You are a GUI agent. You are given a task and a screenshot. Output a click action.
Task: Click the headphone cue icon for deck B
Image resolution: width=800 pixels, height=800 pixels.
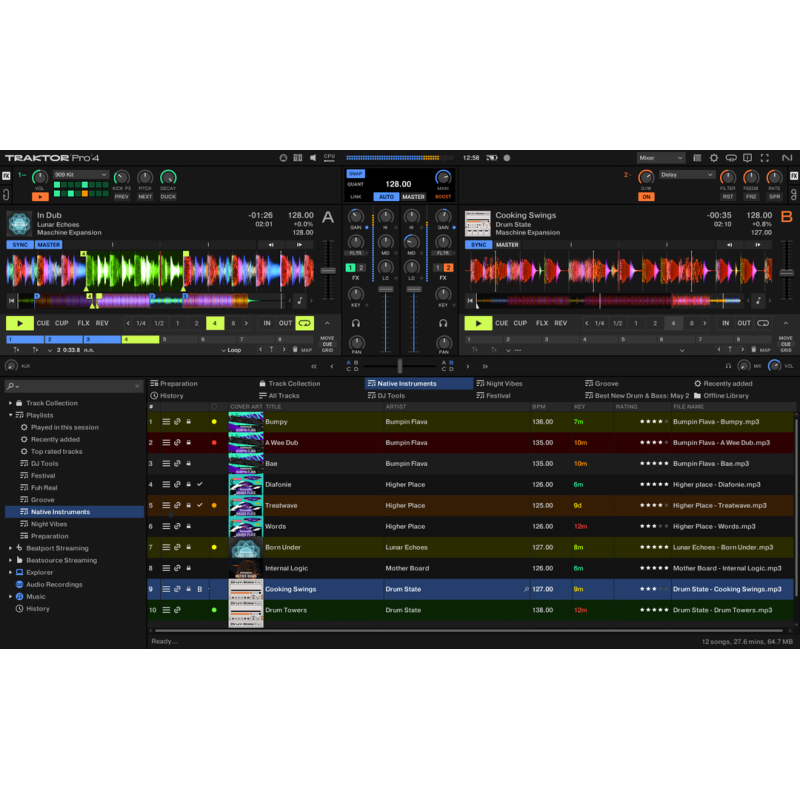443,323
